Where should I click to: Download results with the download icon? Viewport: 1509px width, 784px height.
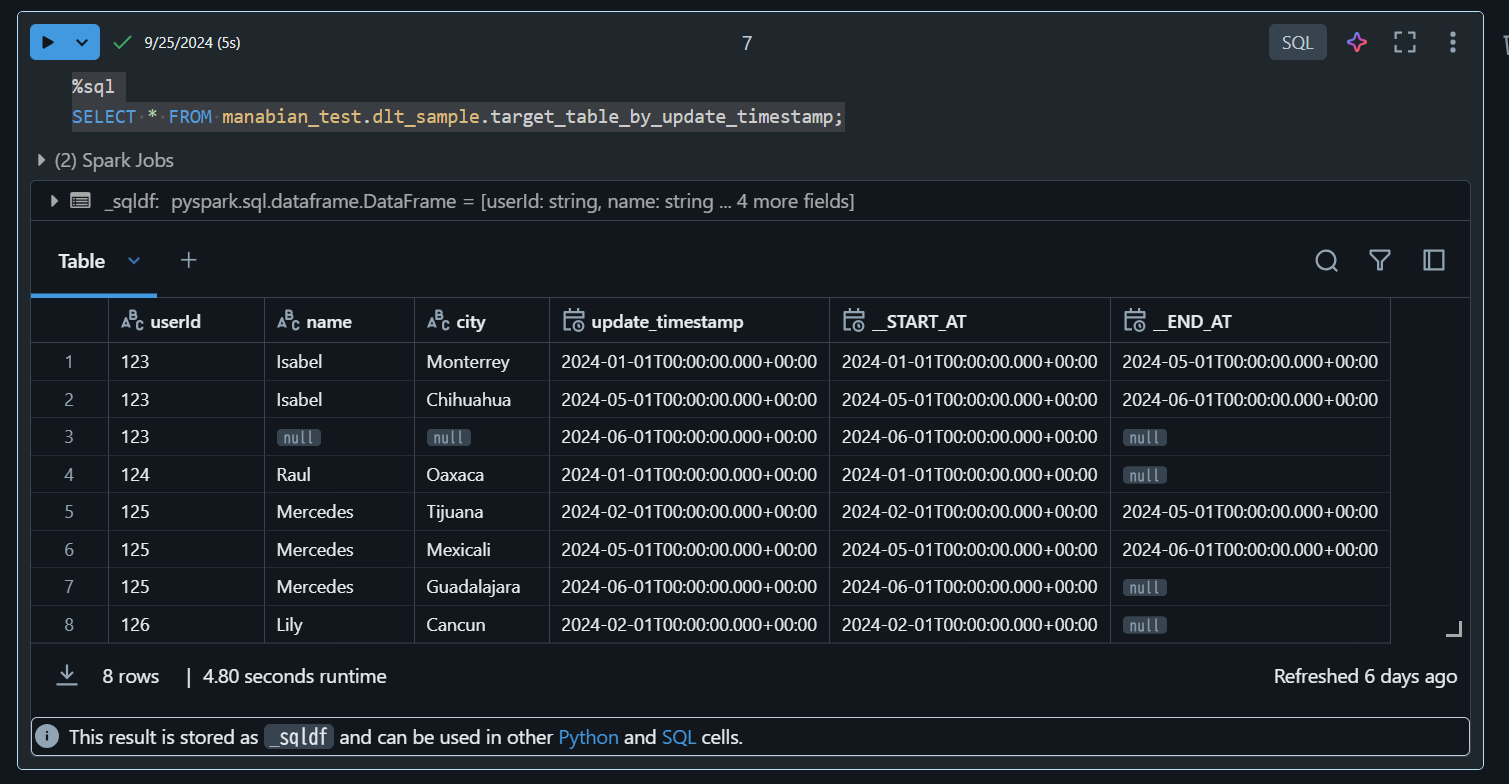pyautogui.click(x=67, y=676)
